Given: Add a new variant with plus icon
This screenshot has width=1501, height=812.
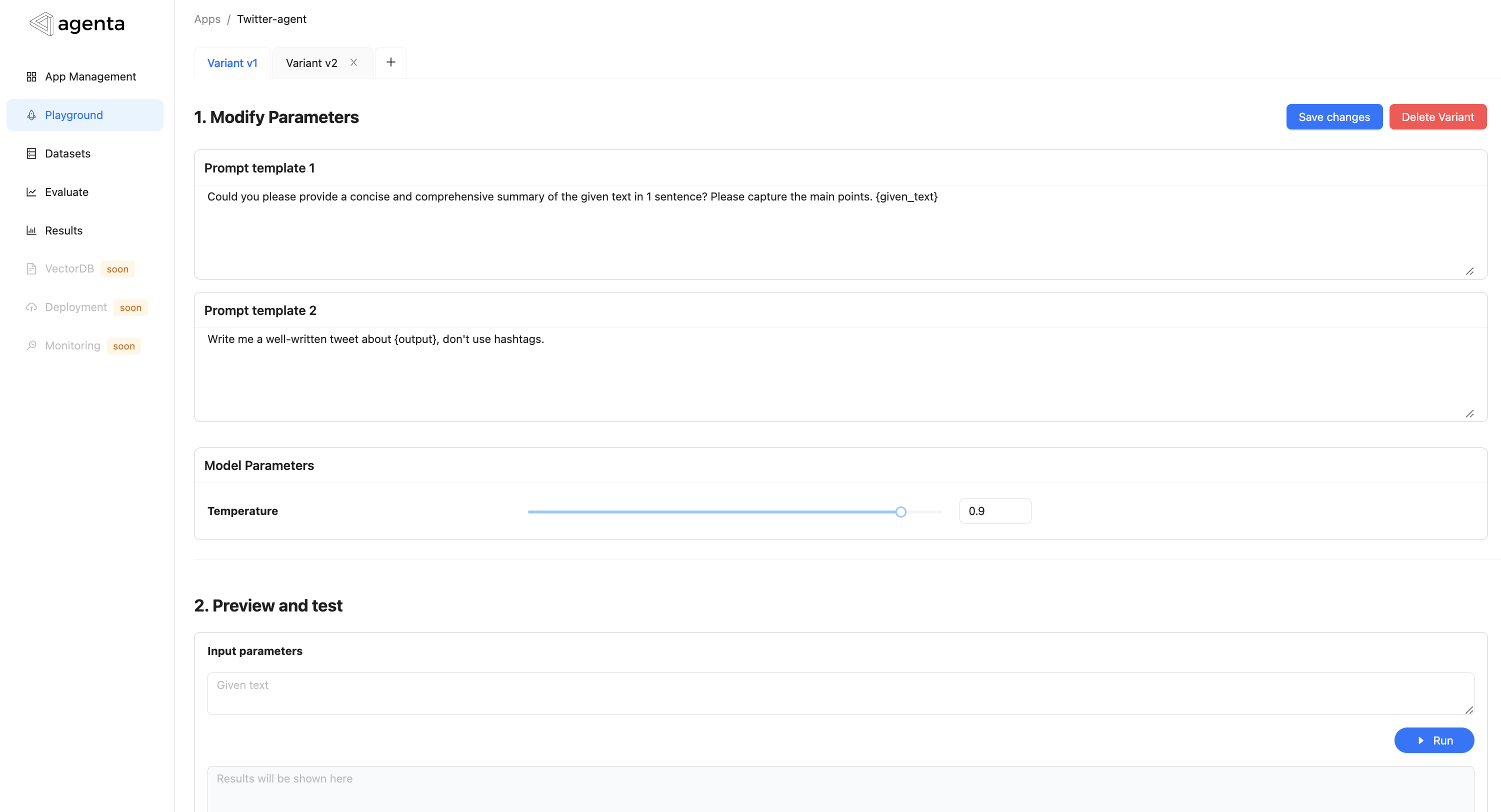Looking at the screenshot, I should [x=391, y=62].
